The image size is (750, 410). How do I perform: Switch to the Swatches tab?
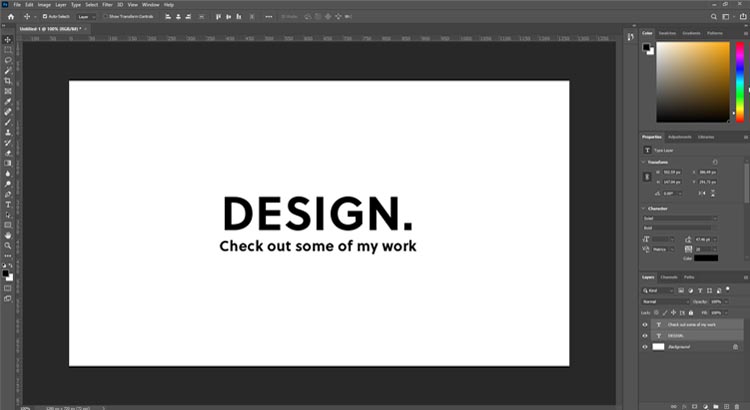(x=668, y=34)
